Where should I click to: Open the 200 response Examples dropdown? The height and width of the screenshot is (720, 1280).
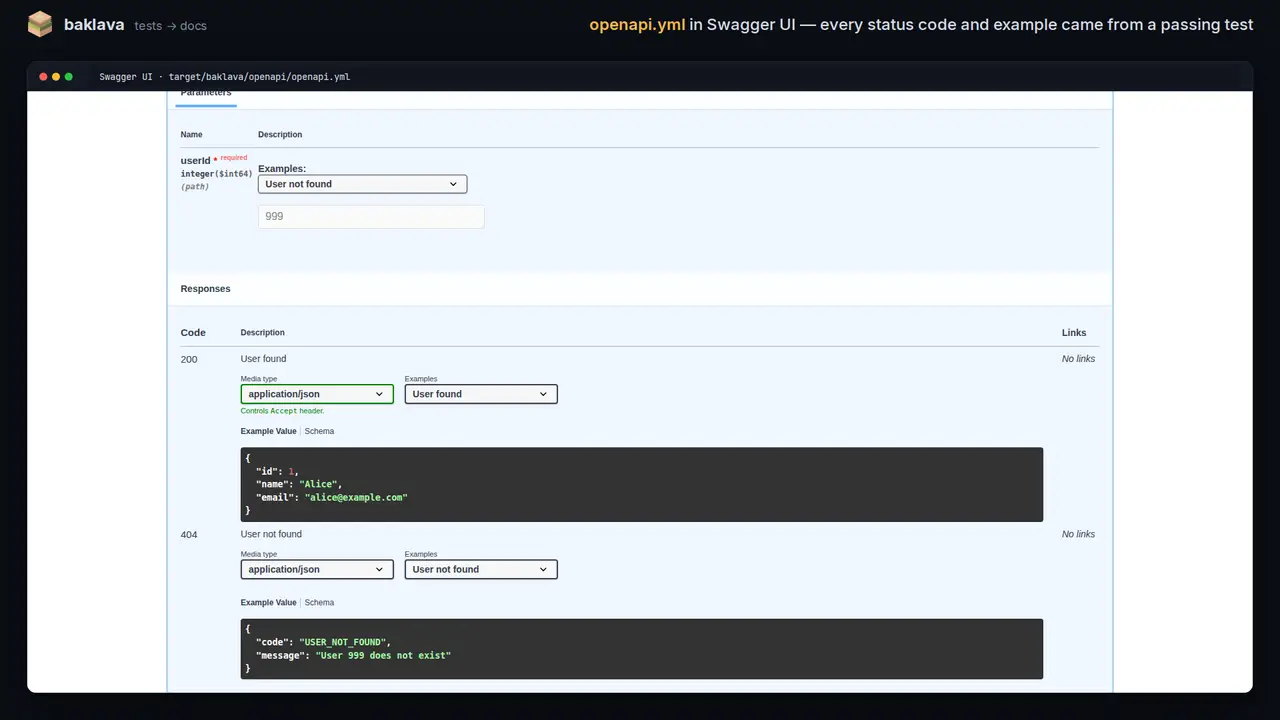[481, 394]
